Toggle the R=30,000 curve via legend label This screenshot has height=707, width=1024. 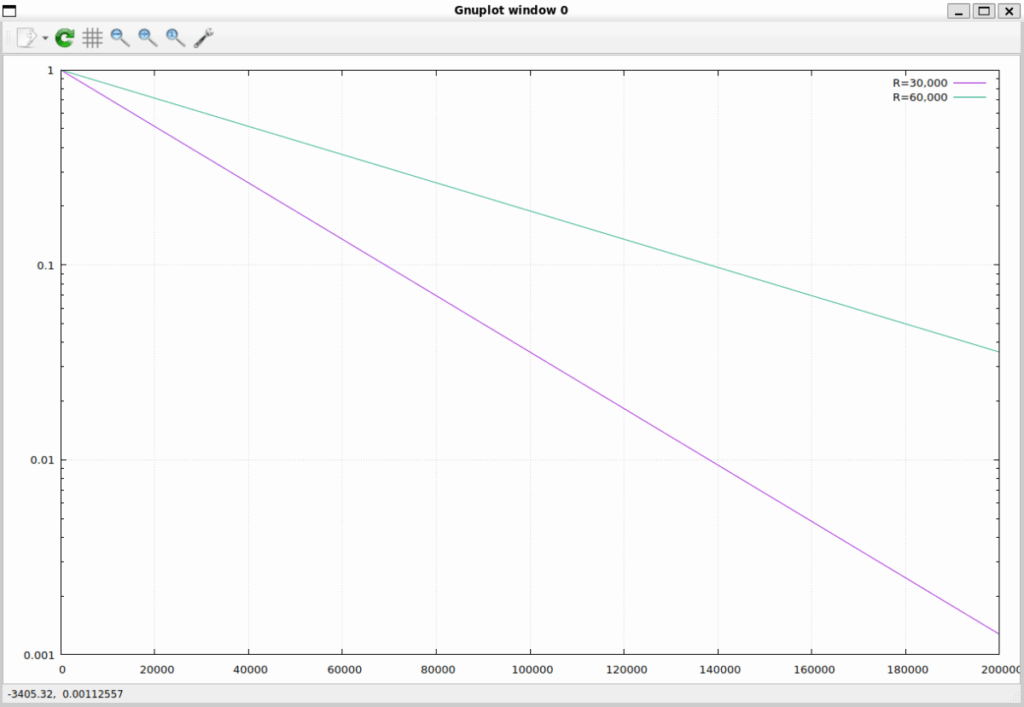coord(919,83)
